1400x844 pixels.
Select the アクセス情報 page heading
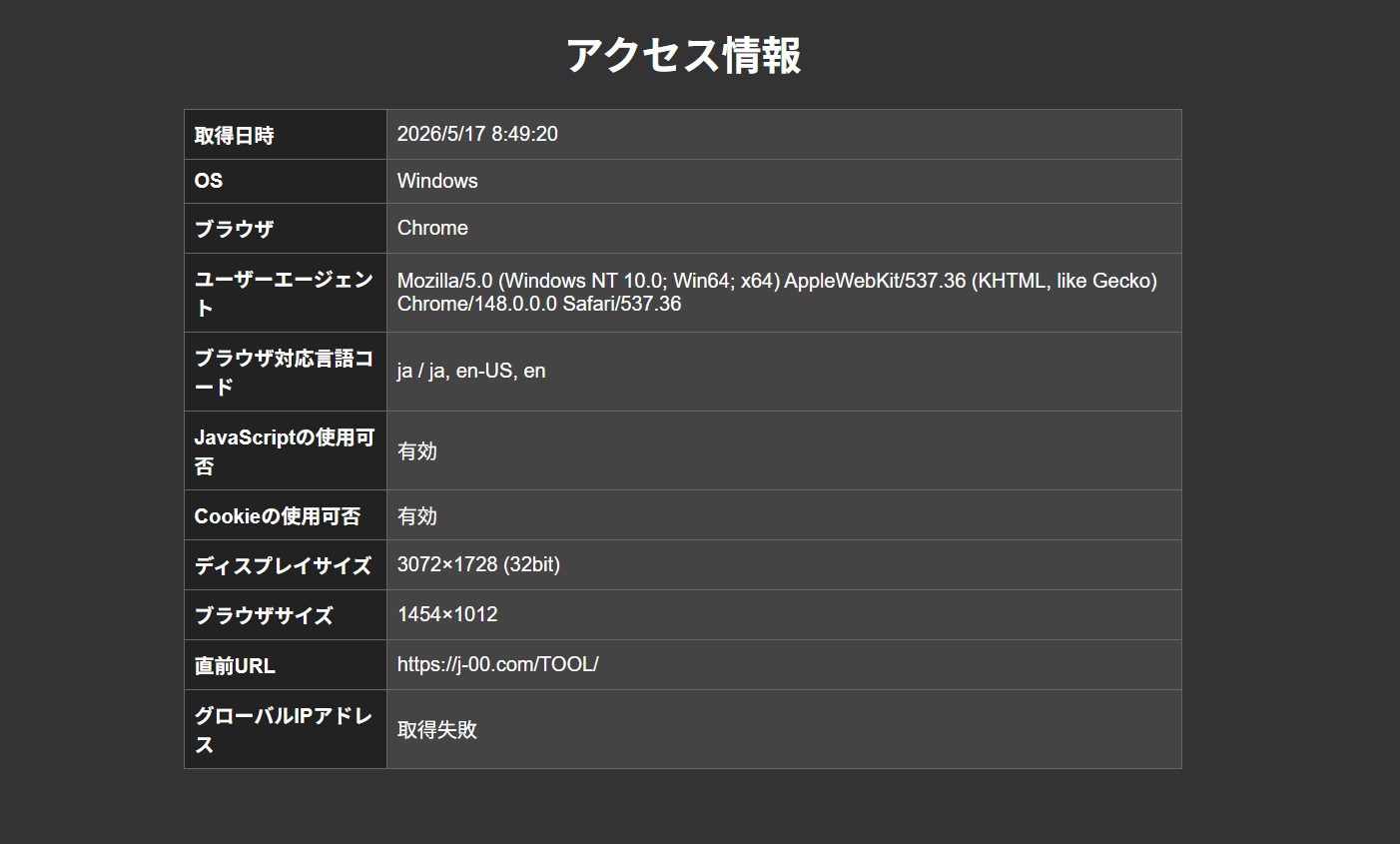[x=683, y=55]
